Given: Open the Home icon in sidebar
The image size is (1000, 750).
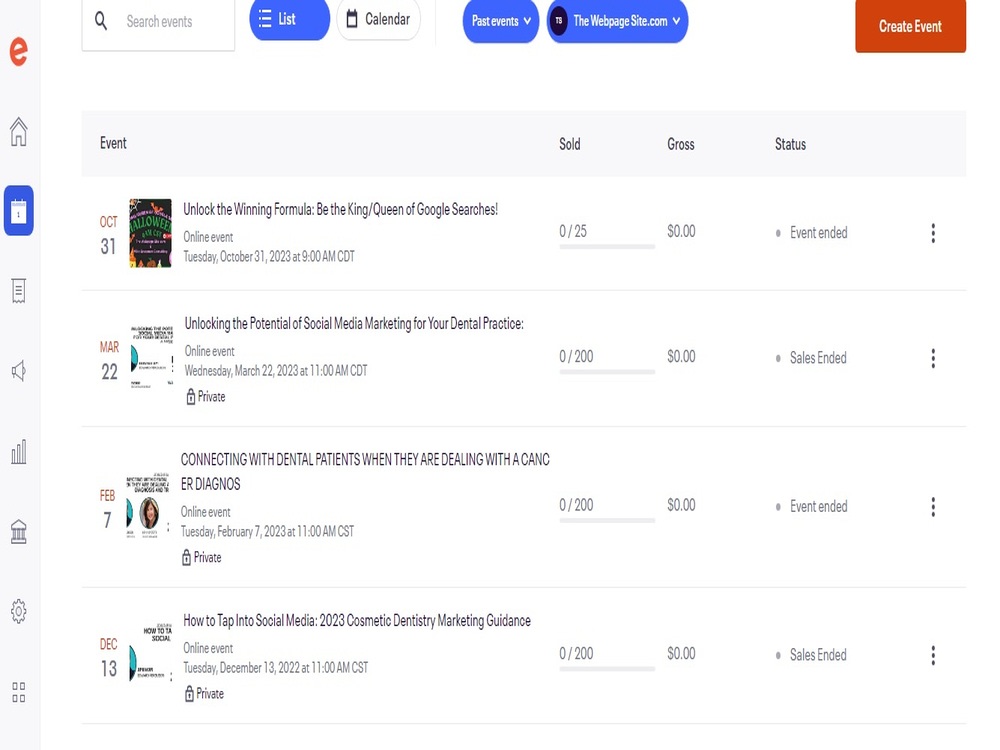Looking at the screenshot, I should click(18, 132).
